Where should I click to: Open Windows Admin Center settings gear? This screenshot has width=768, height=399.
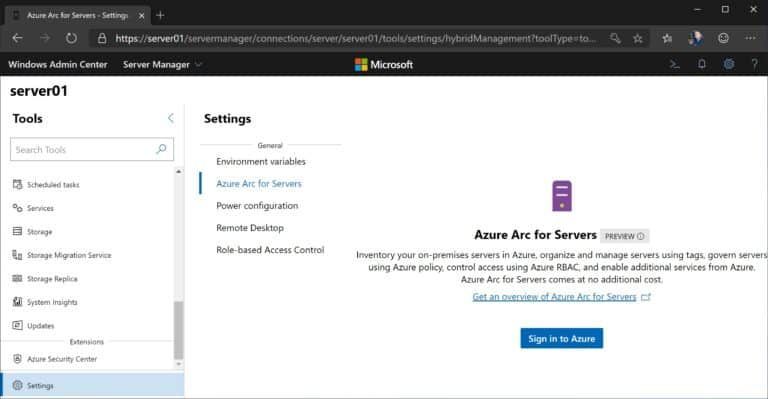[729, 64]
